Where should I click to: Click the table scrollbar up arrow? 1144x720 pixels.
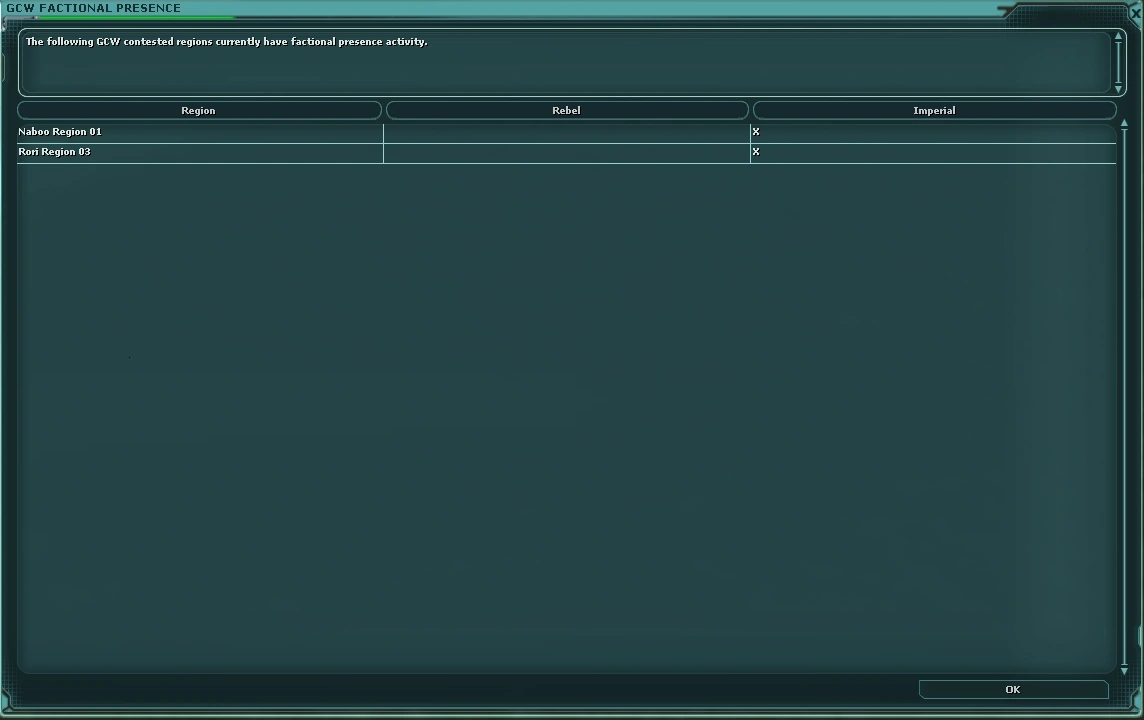click(x=1124, y=124)
